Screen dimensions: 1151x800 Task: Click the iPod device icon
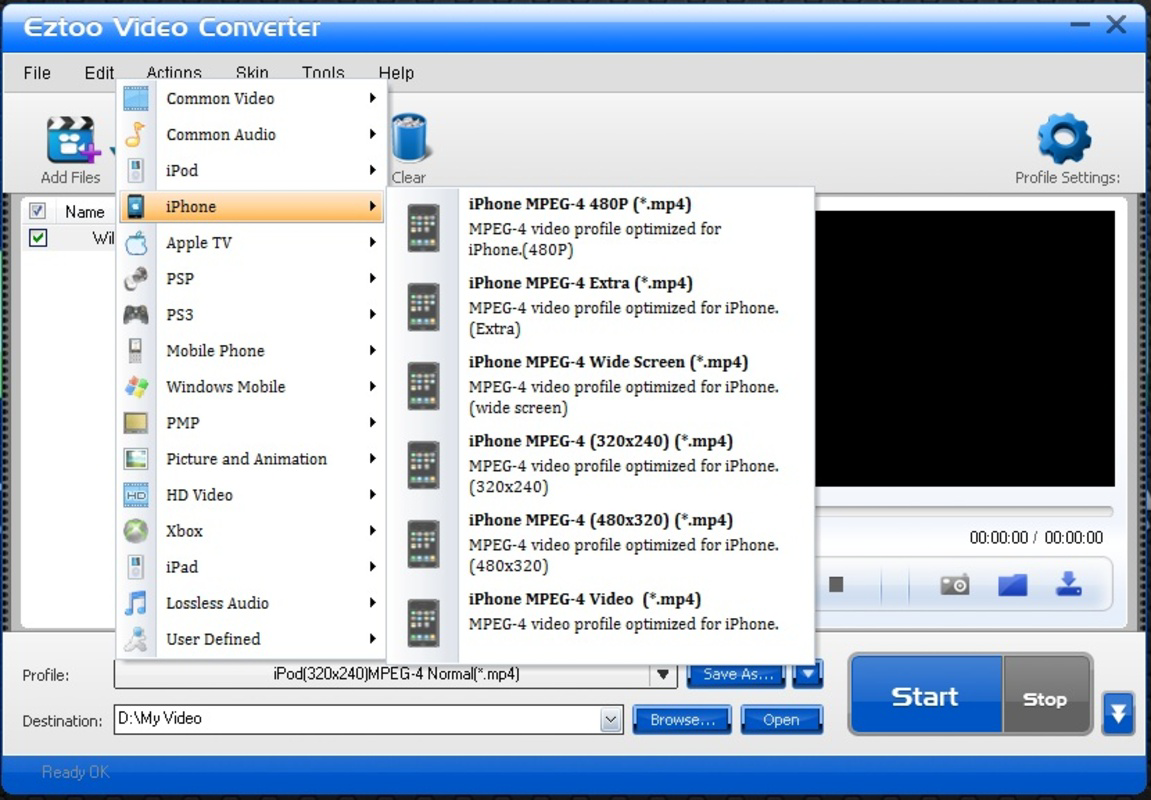pos(136,170)
